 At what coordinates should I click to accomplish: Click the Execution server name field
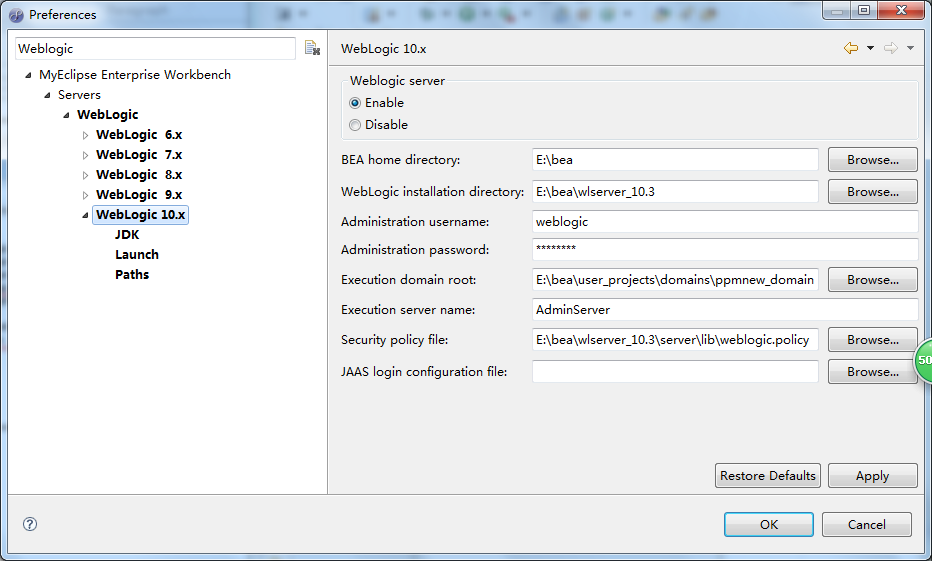coord(725,310)
